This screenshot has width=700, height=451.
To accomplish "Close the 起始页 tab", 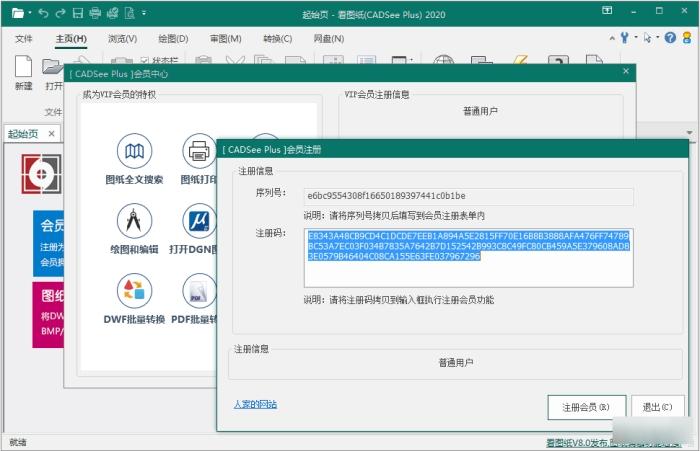I will click(x=51, y=134).
